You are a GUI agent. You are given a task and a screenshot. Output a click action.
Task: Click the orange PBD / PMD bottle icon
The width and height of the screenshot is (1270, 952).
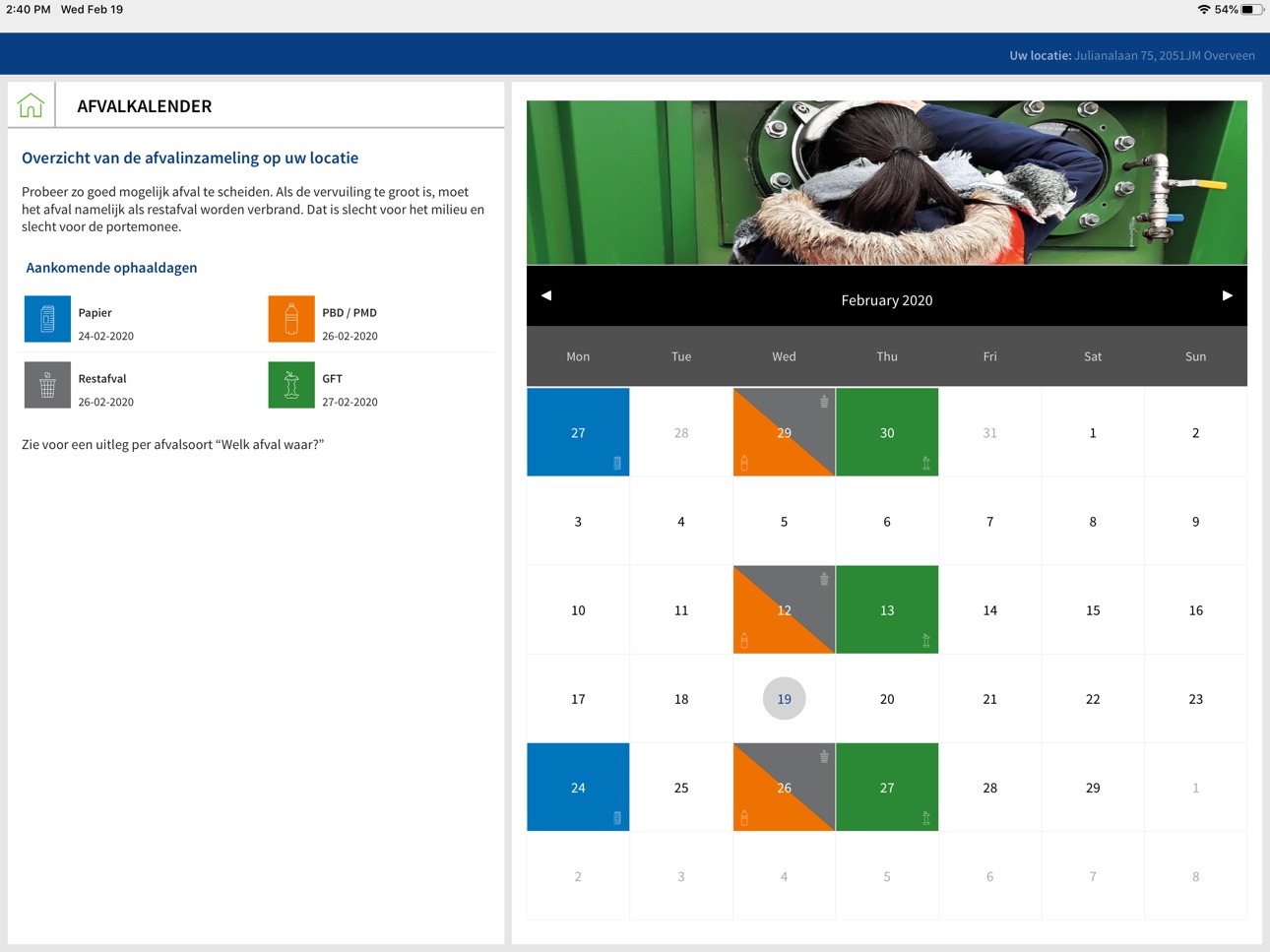pos(291,319)
